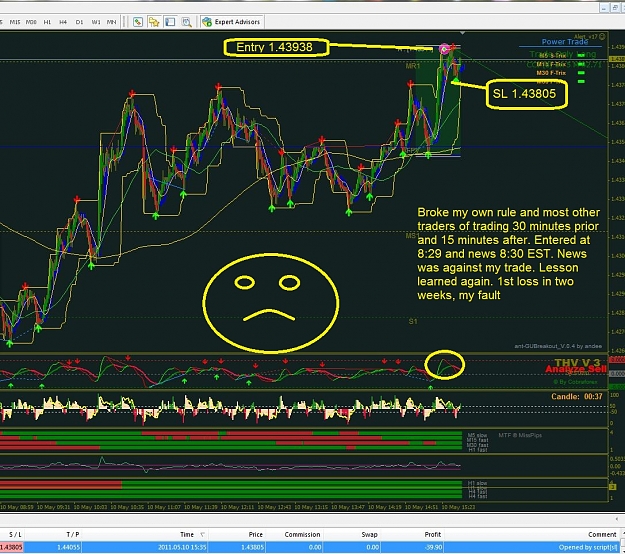Click the 'M30 F-Trix' indicator label

click(x=551, y=73)
